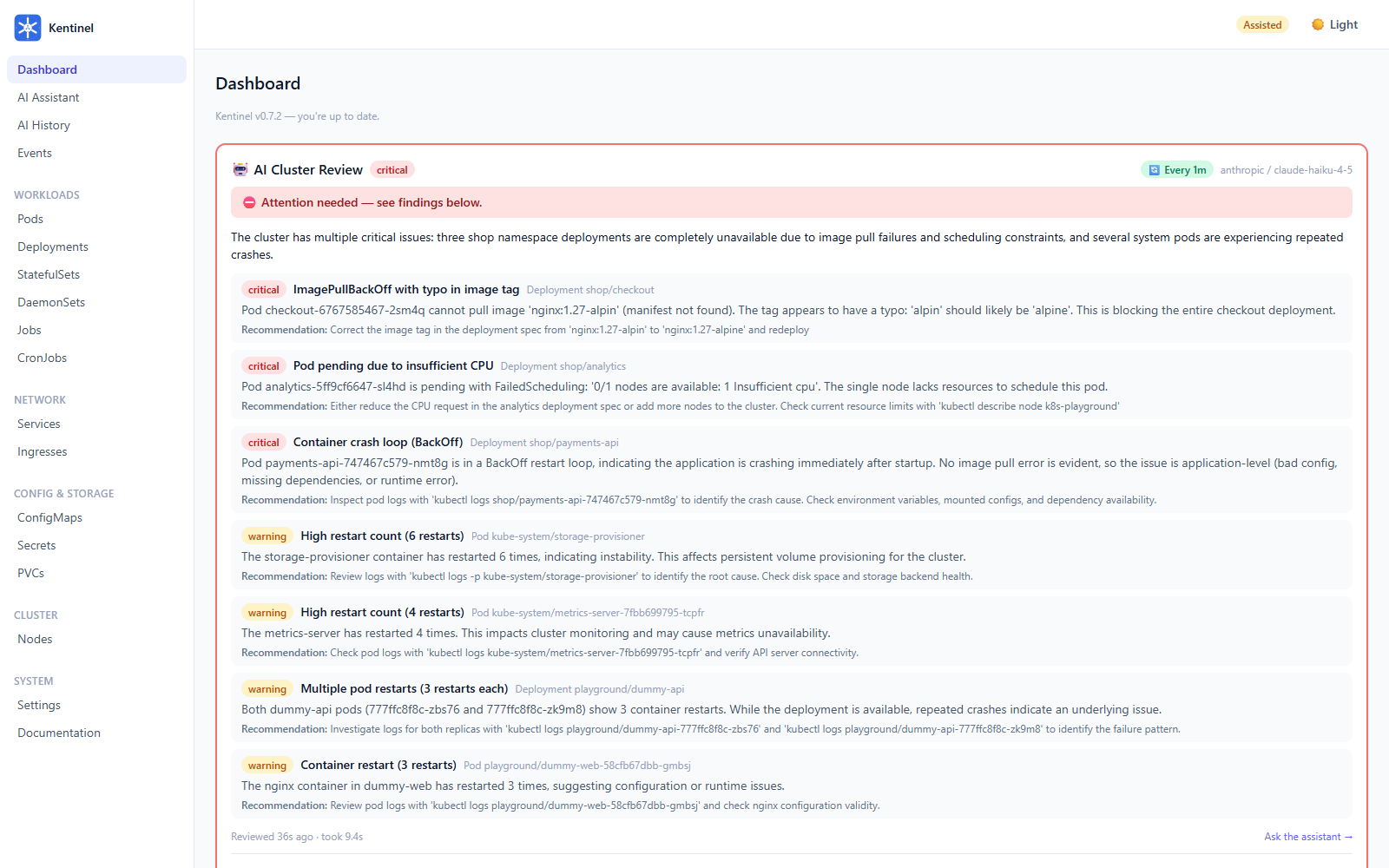
Task: Click anthropic / claude-haiku-4-5 model label
Action: pos(1287,170)
